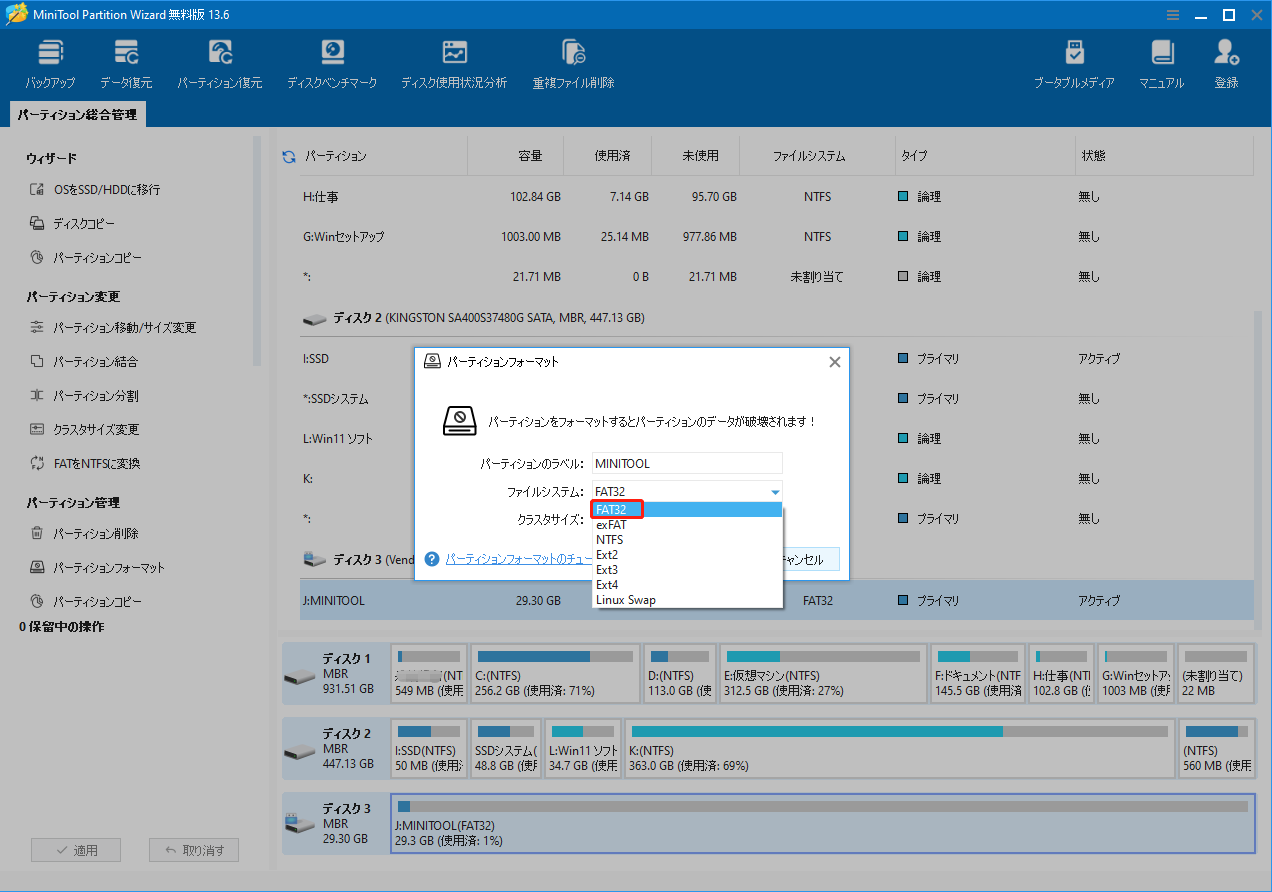
Task: Open パーティション復元 (Partition Recovery)
Action: point(220,64)
